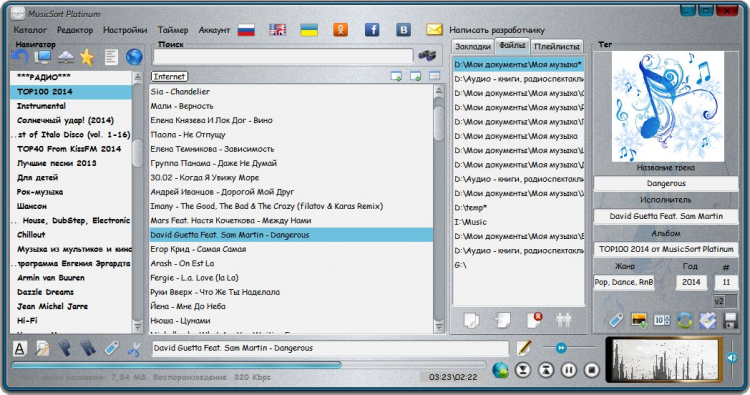Click the playback progress bar
Image resolution: width=750 pixels, height=395 pixels.
tap(248, 365)
